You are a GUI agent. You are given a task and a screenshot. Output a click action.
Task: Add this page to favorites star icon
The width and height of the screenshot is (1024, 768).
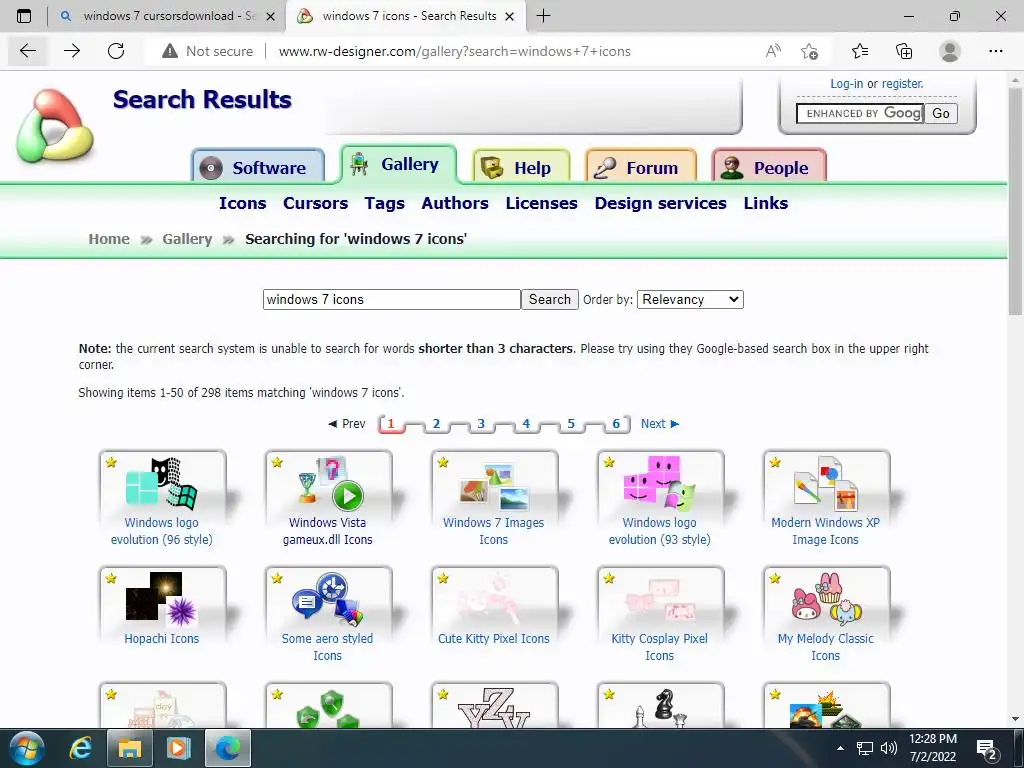click(x=810, y=51)
